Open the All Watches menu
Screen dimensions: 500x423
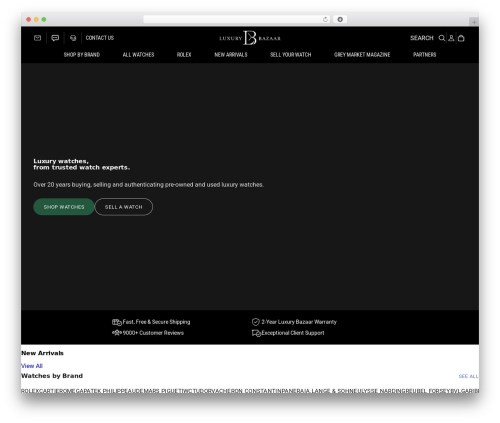pyautogui.click(x=138, y=55)
